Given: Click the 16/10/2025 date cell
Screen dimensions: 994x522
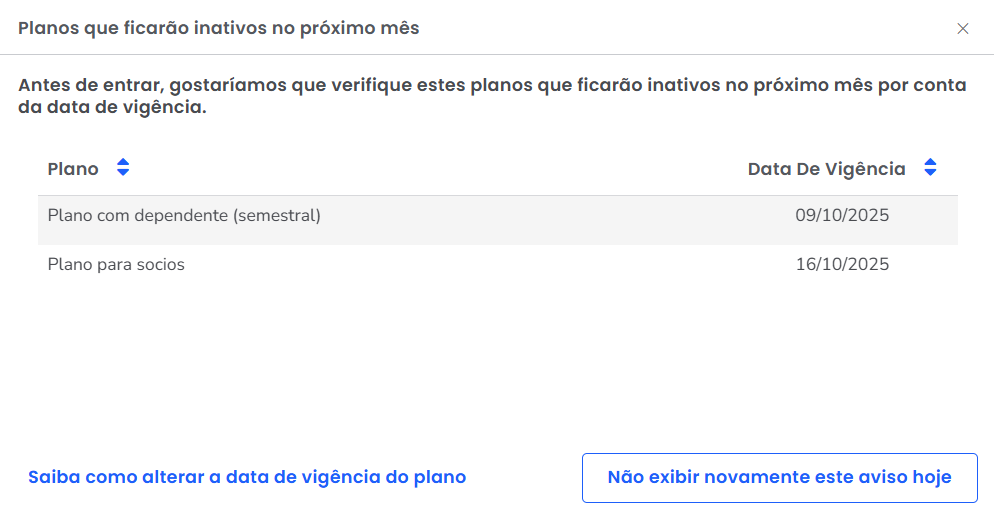Looking at the screenshot, I should (x=842, y=265).
